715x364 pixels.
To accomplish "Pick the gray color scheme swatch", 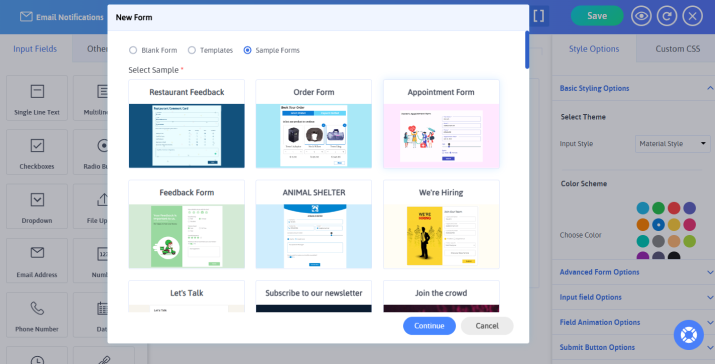I will click(x=658, y=241).
